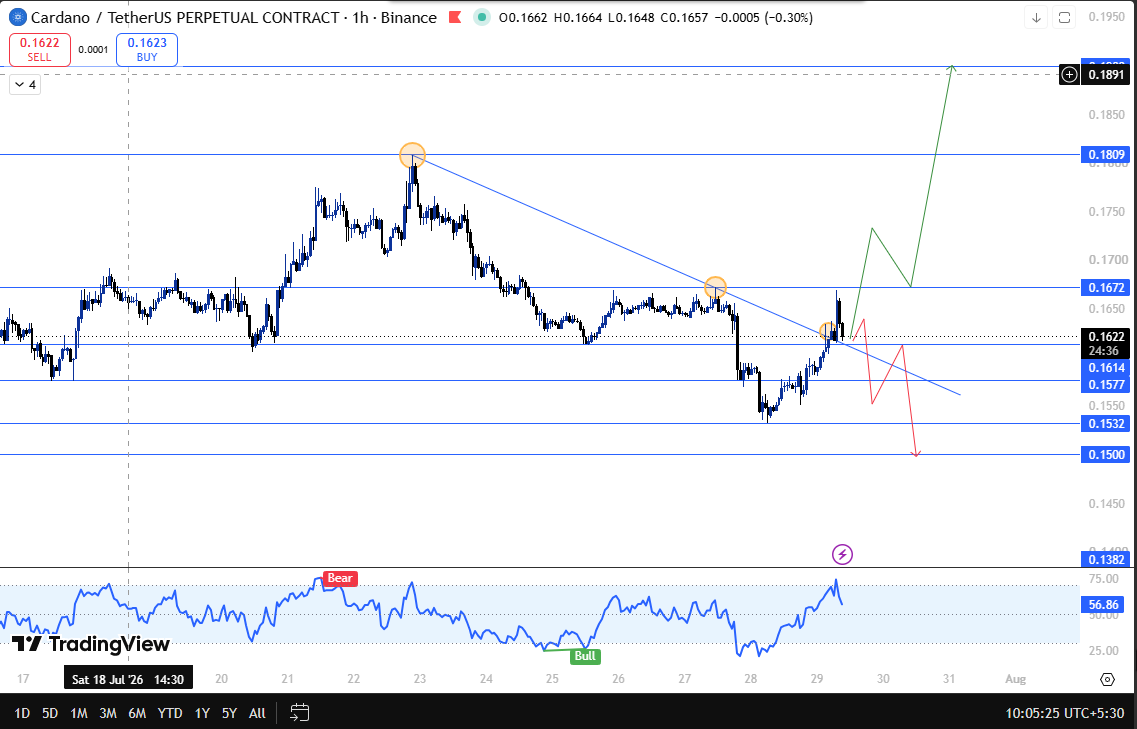Click the red Bear divergence label
This screenshot has width=1137, height=729.
[x=340, y=578]
